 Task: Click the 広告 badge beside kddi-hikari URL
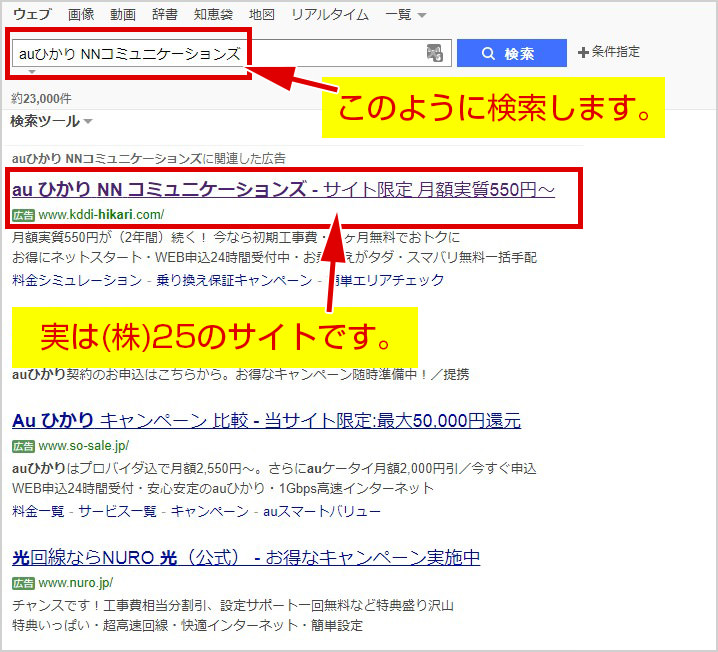(23, 215)
